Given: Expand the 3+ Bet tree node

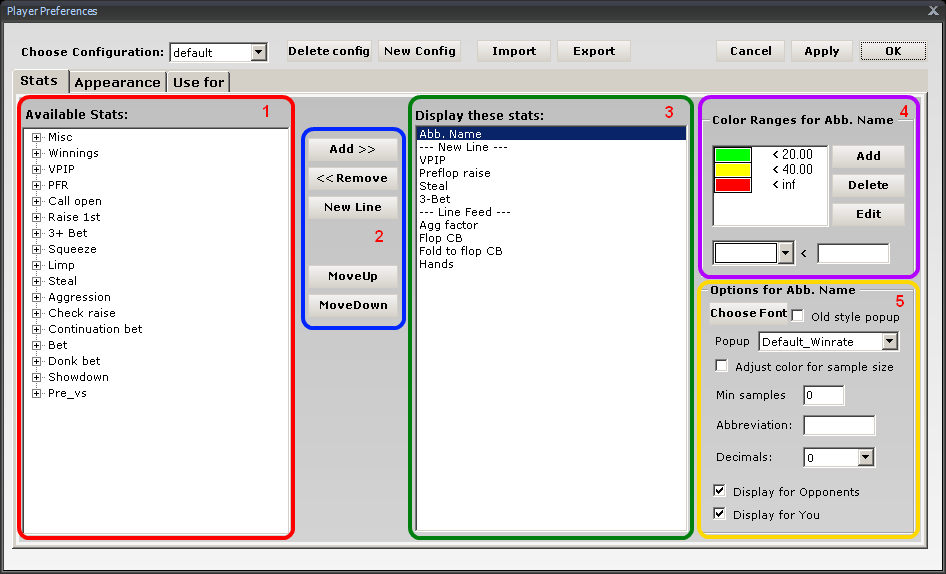Looking at the screenshot, I should pyautogui.click(x=37, y=234).
